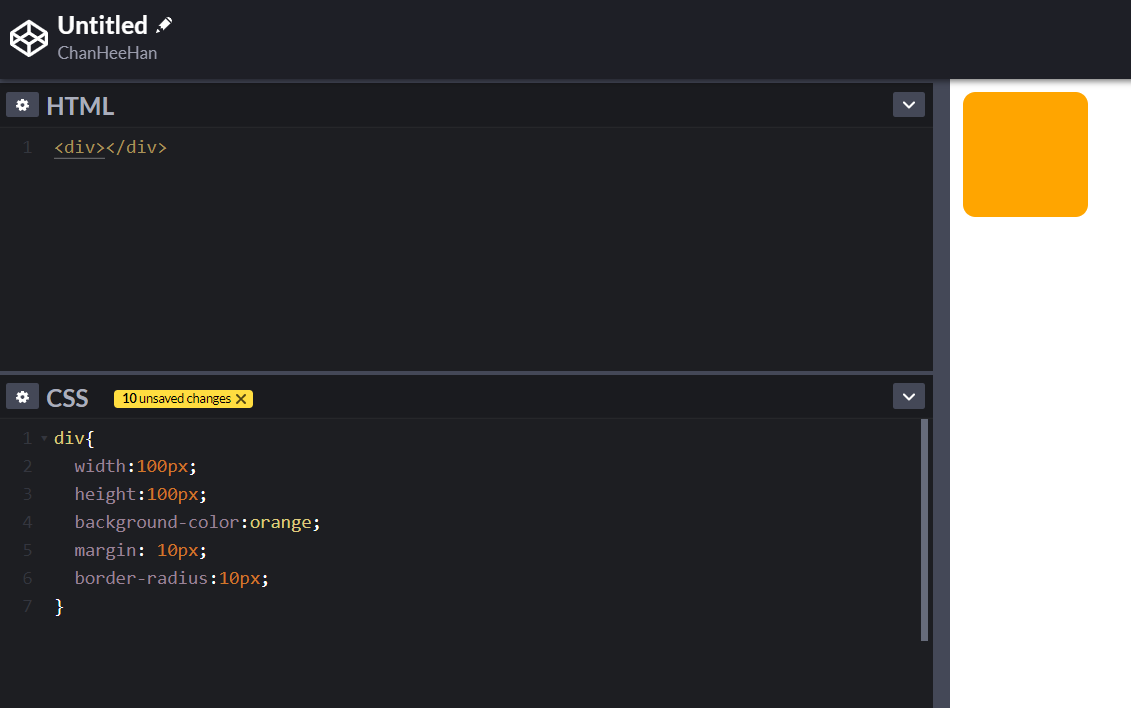
Task: Click the div tag in HTML editor
Action: click(x=80, y=148)
